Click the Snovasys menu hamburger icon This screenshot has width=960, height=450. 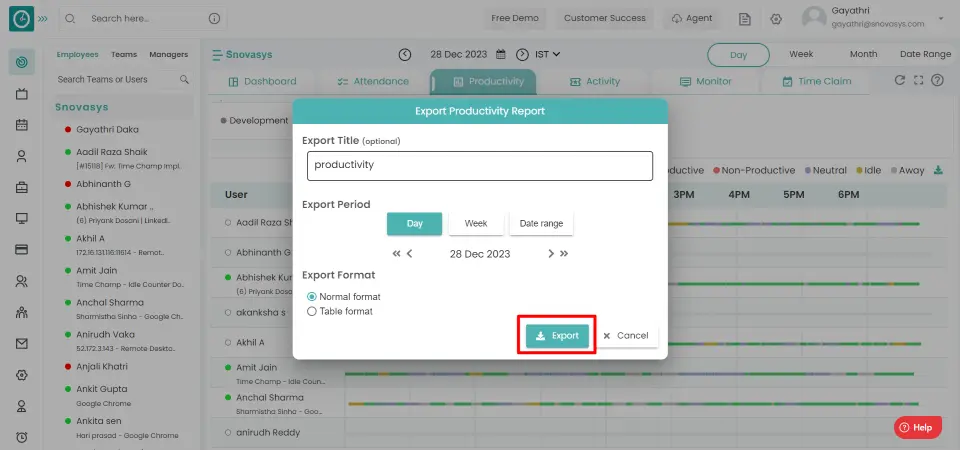pos(217,55)
